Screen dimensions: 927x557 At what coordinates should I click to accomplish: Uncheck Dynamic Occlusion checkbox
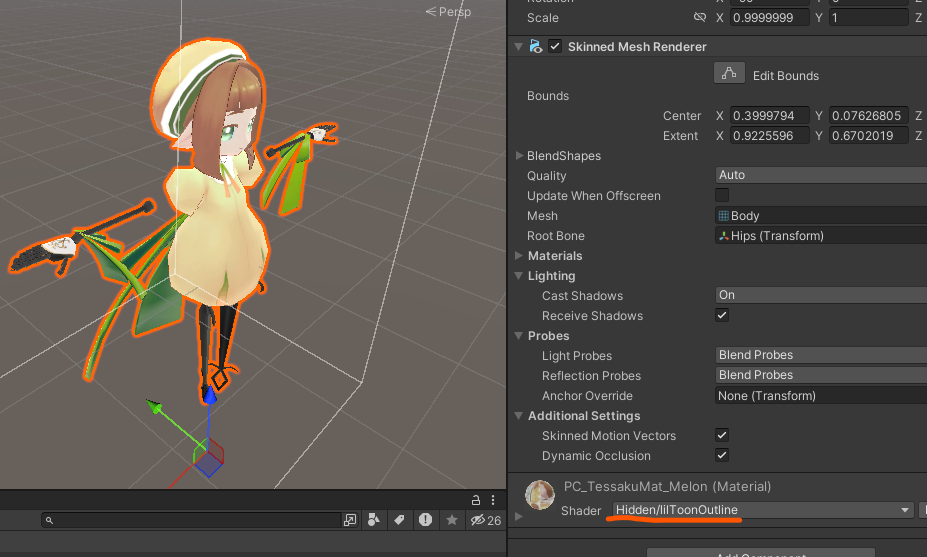(x=722, y=455)
